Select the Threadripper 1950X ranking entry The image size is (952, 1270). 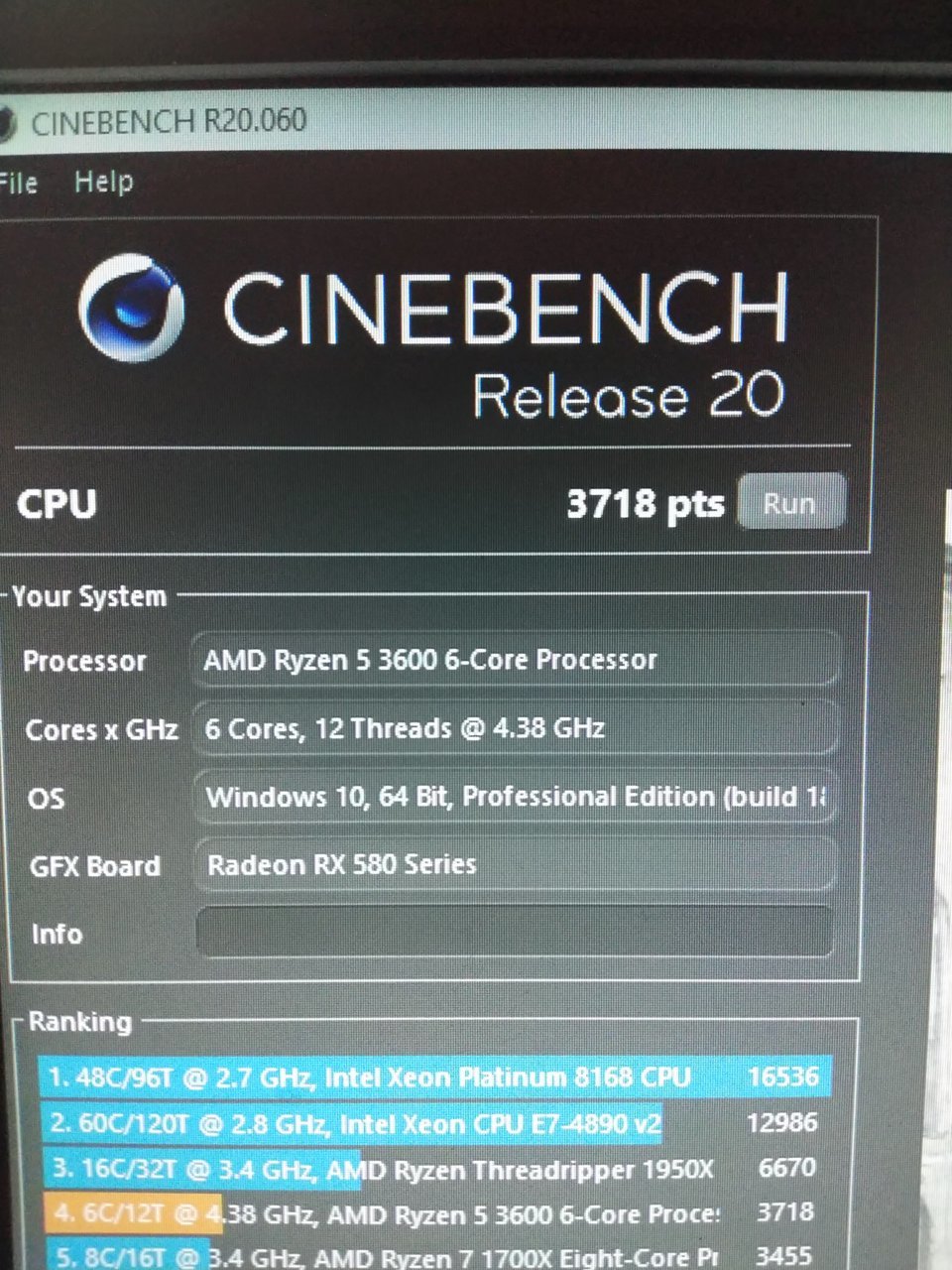coord(435,1169)
